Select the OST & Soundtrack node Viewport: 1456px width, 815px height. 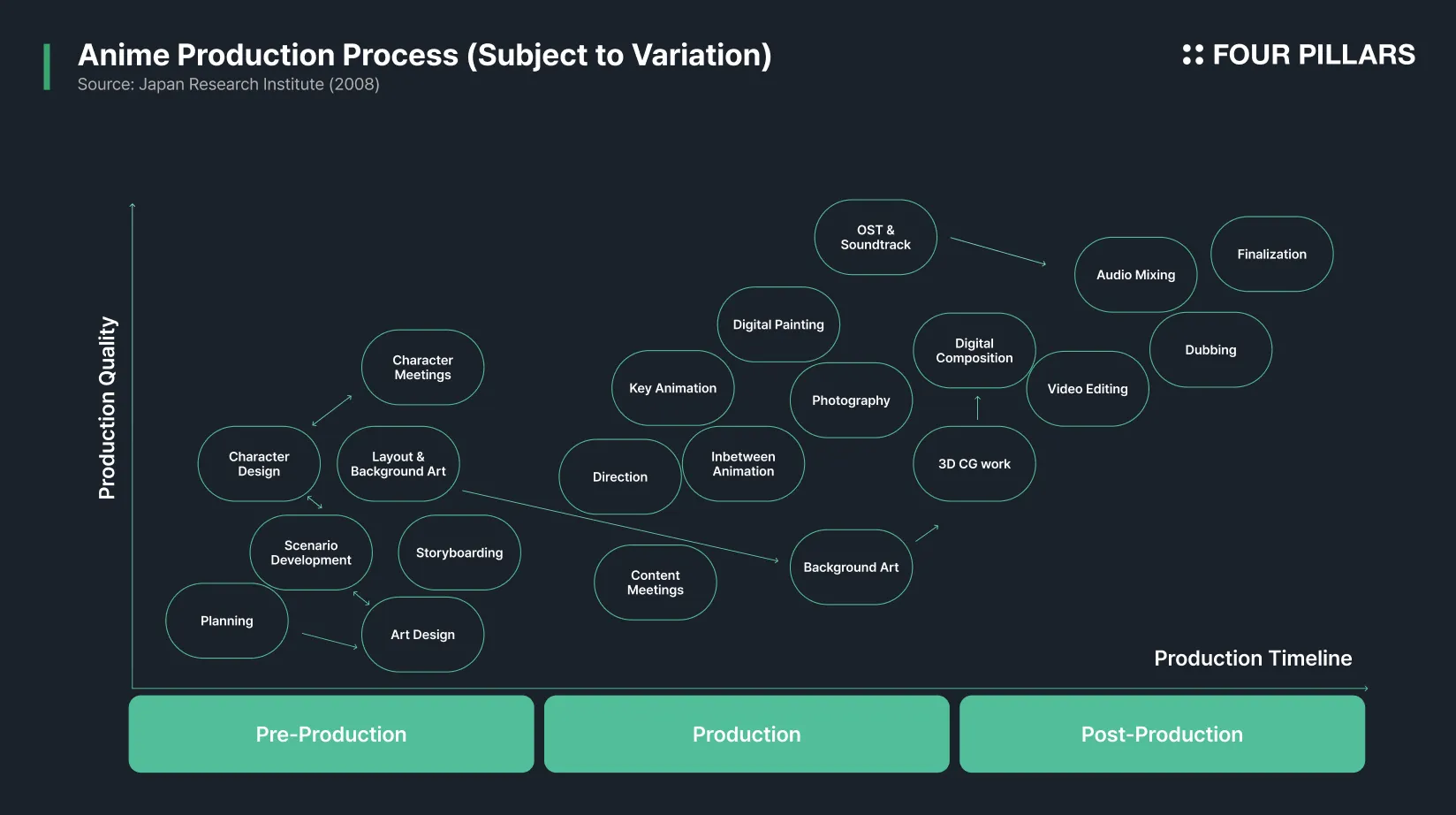coord(876,237)
